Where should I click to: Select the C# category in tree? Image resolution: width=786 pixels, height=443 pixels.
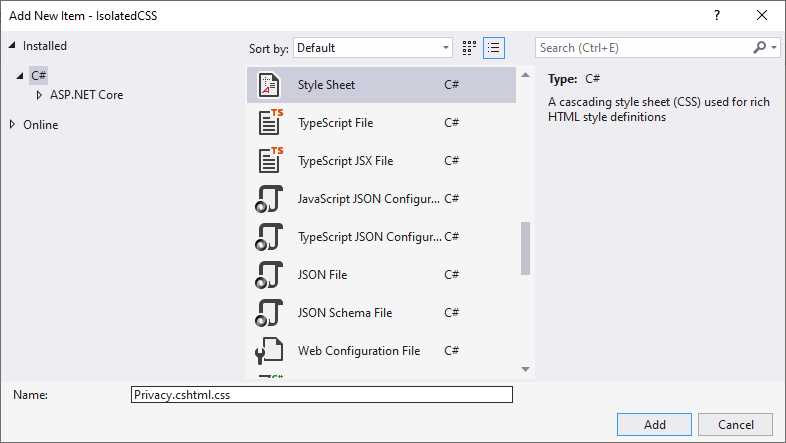click(39, 76)
